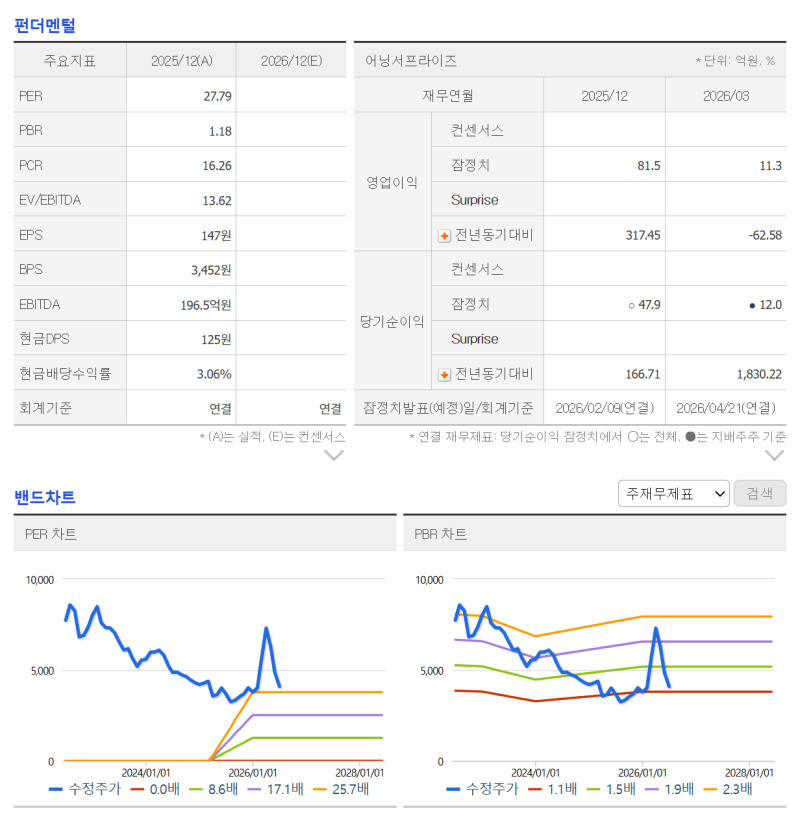The height and width of the screenshot is (822, 800).
Task: Toggle the 8.6배 legend in the PER chart
Action: [213, 789]
